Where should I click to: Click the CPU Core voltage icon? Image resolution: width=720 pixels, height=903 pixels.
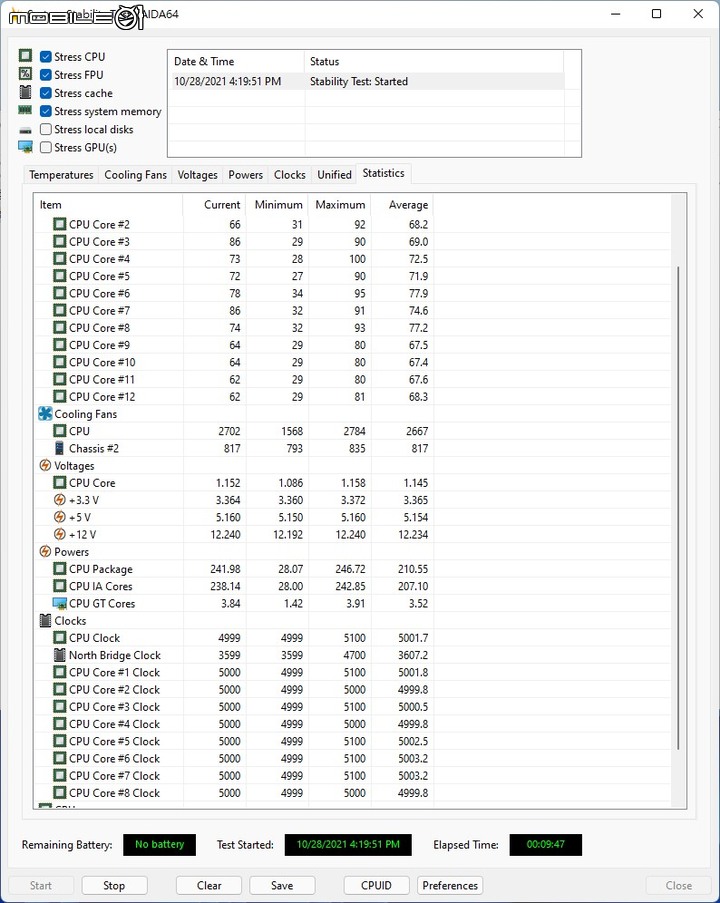click(x=60, y=483)
